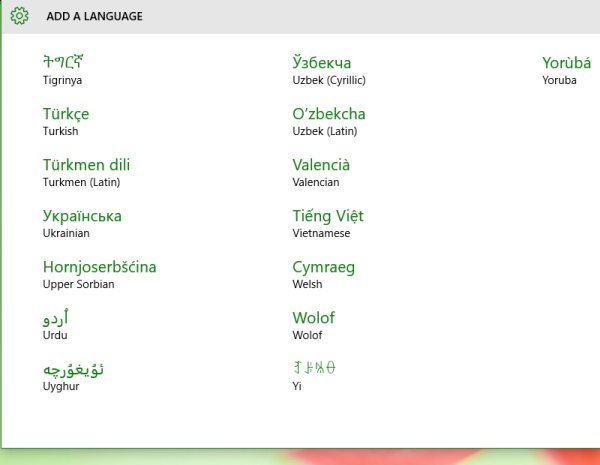Choose the Yi language entry
The image size is (600, 465).
pyautogui.click(x=314, y=376)
